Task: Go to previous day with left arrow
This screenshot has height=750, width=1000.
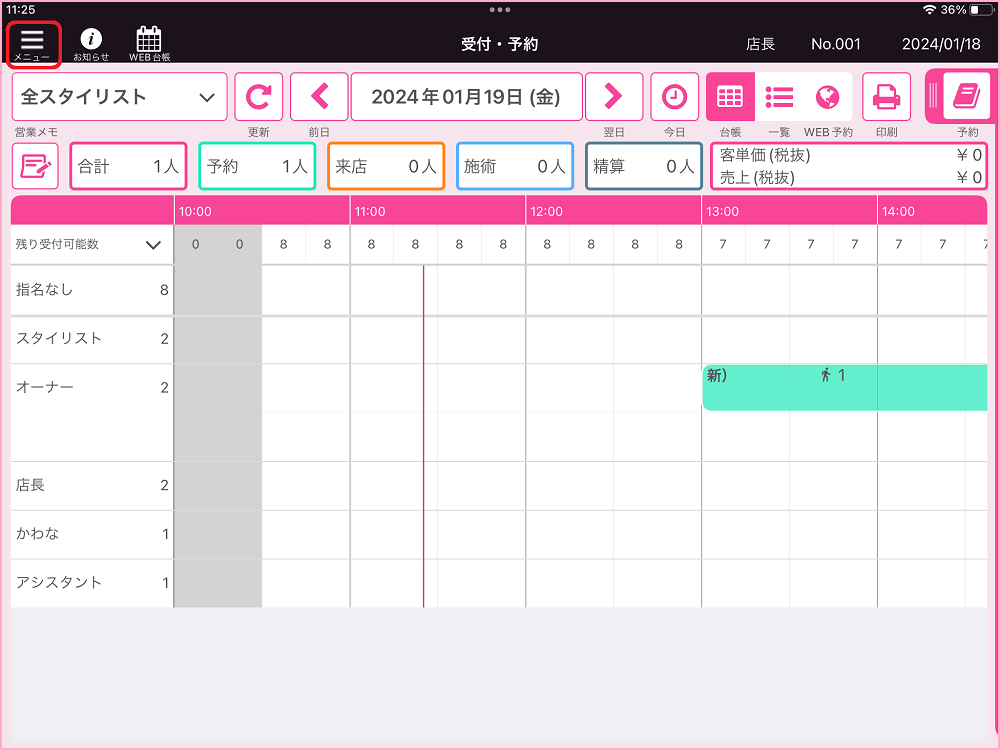Action: (x=320, y=97)
